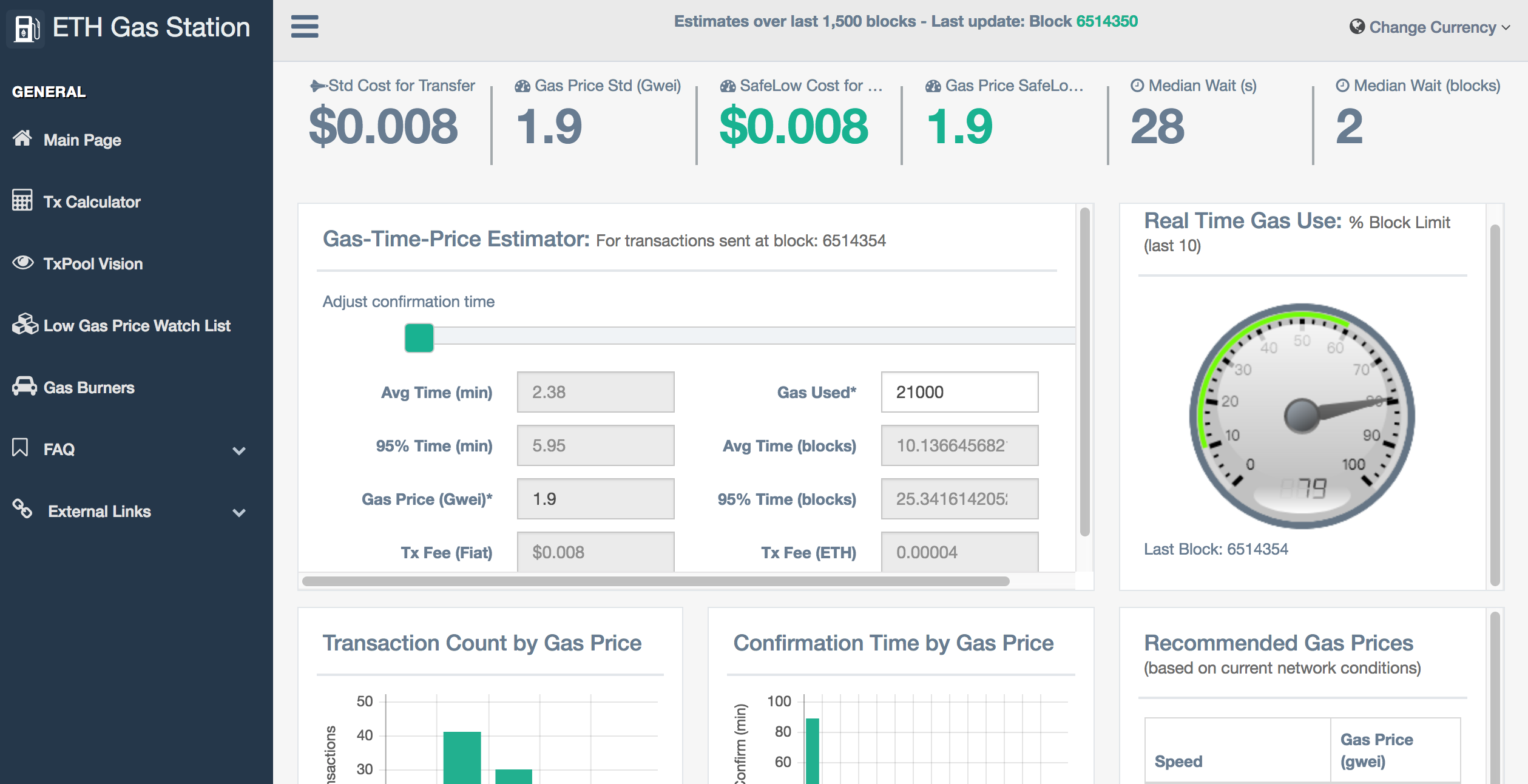Click the Gas Burners car icon
Viewport: 1528px width, 784px height.
24,386
